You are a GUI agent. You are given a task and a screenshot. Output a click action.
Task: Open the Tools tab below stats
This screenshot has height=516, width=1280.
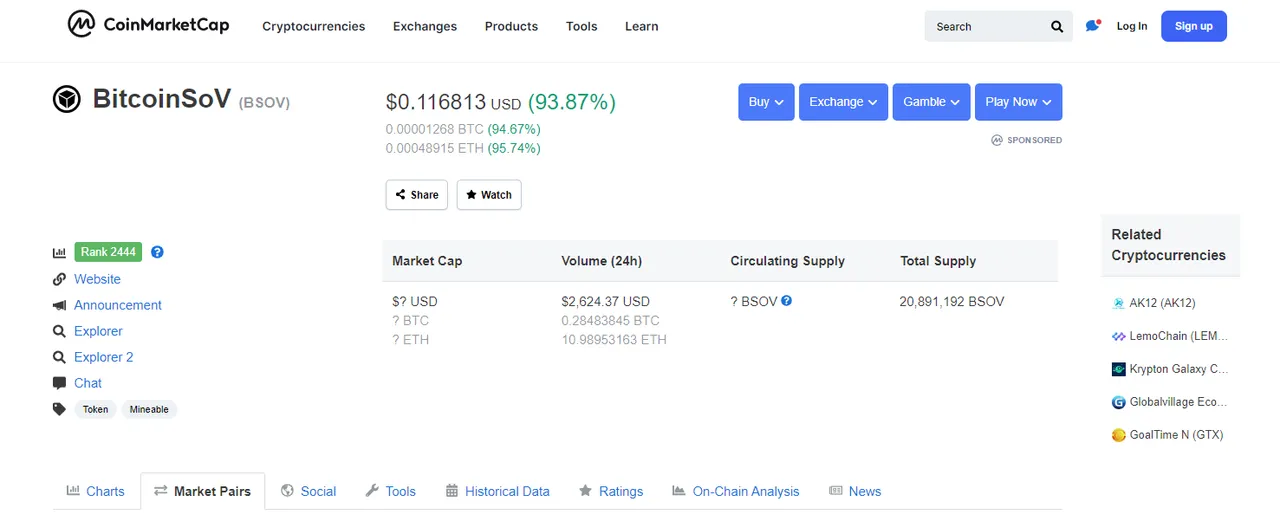coord(390,491)
